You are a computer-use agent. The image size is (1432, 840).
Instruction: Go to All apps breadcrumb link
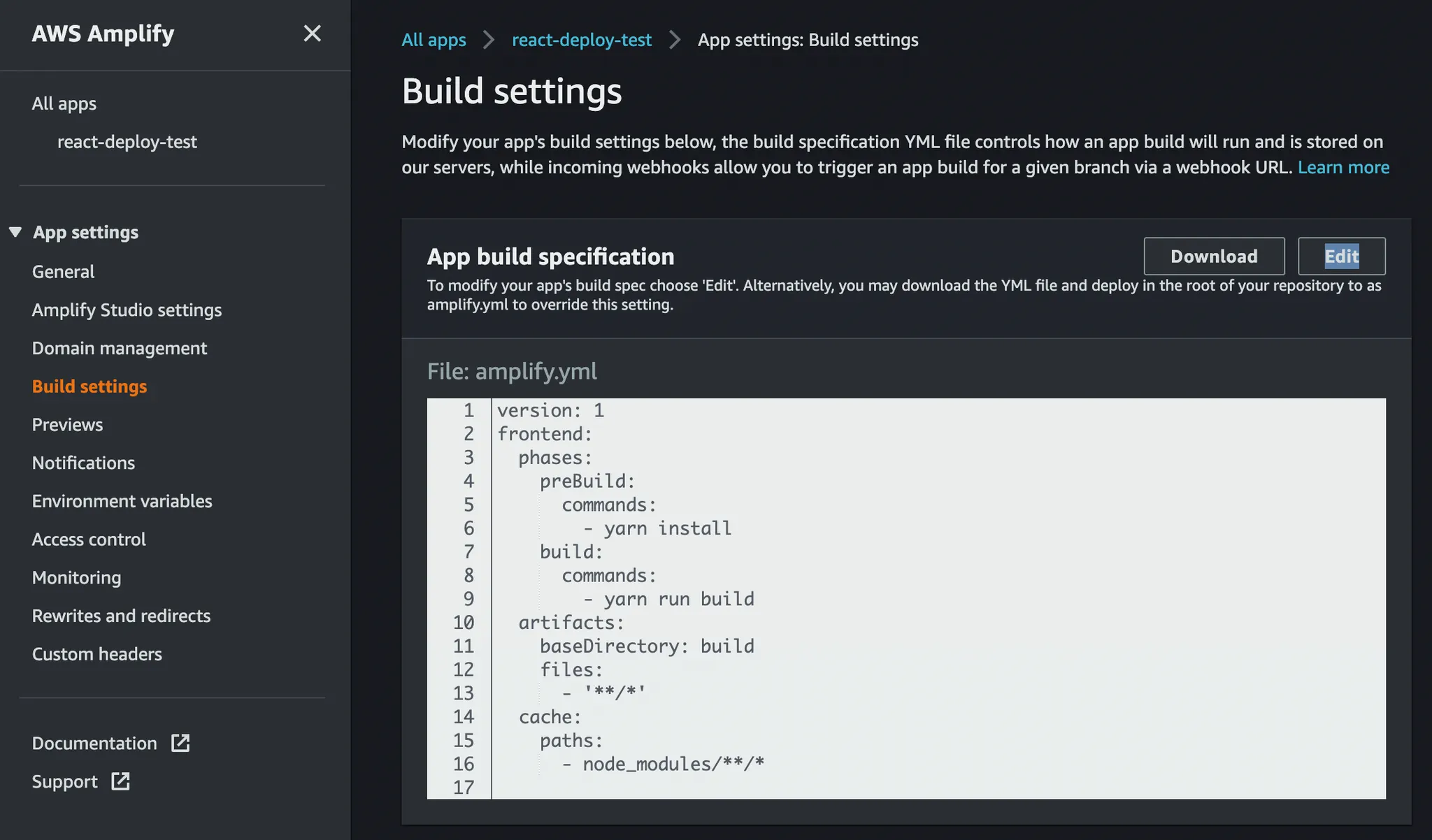pos(434,40)
